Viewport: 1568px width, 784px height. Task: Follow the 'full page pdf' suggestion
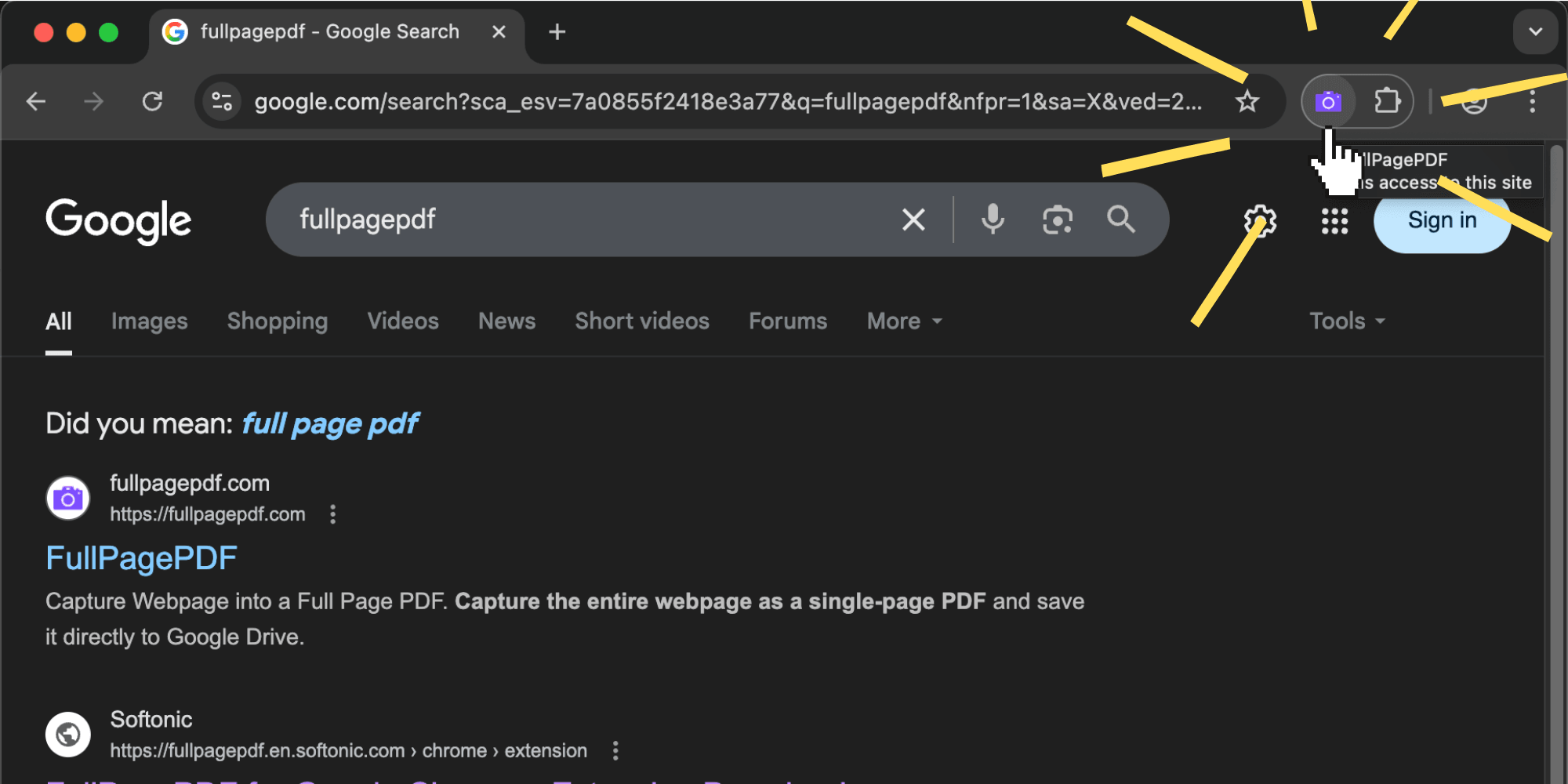point(330,424)
